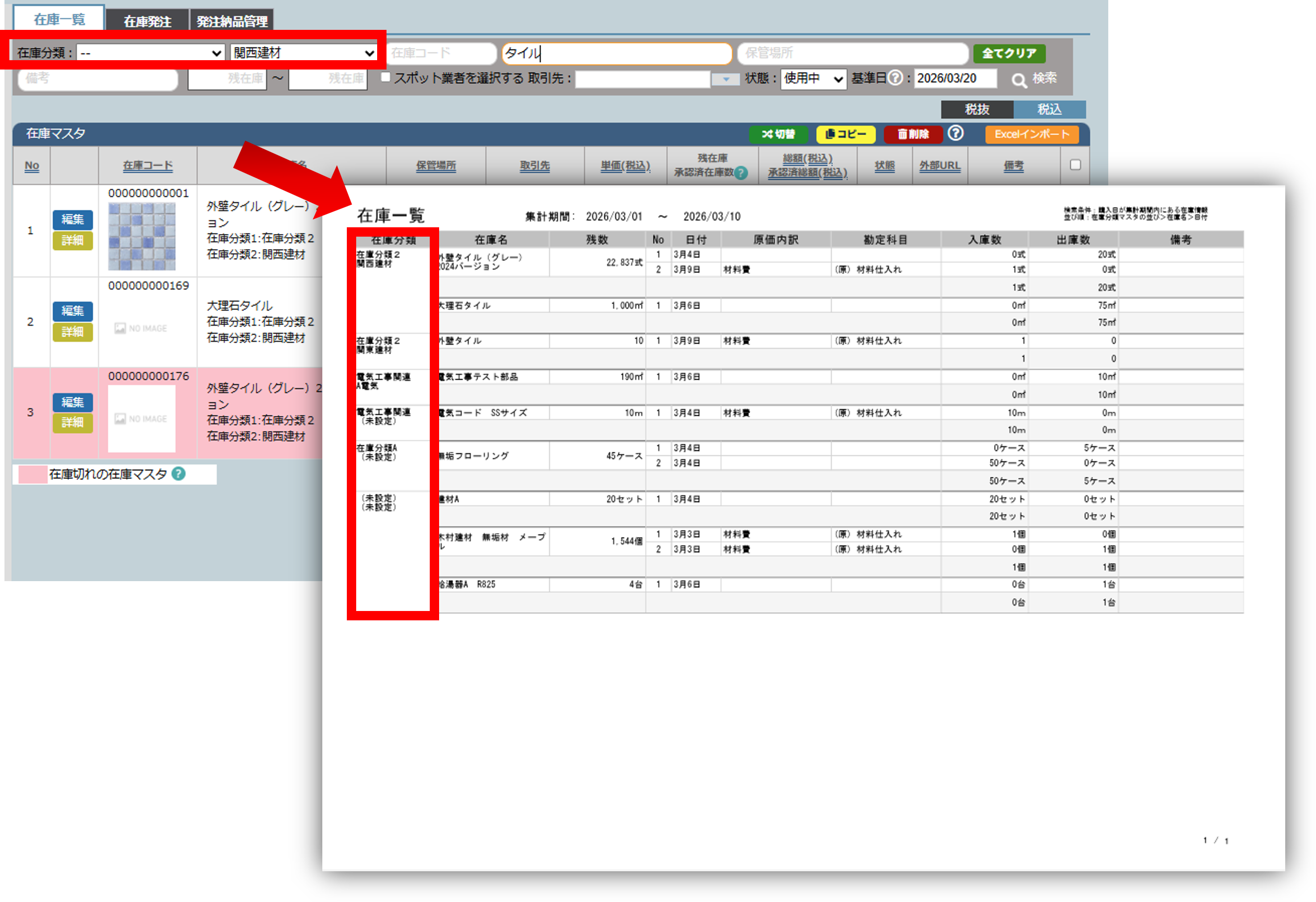Click the blue tile thumbnail image
The image size is (1316, 902).
point(142,236)
